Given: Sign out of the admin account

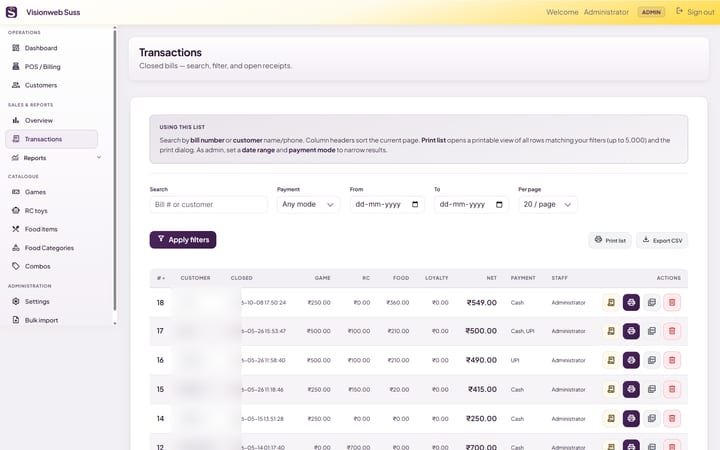Looking at the screenshot, I should (695, 12).
